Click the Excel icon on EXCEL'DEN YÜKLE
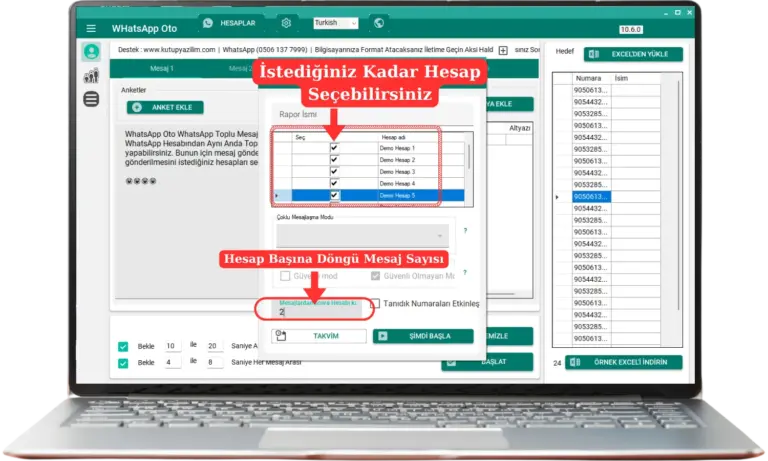This screenshot has width=768, height=461. pos(594,54)
